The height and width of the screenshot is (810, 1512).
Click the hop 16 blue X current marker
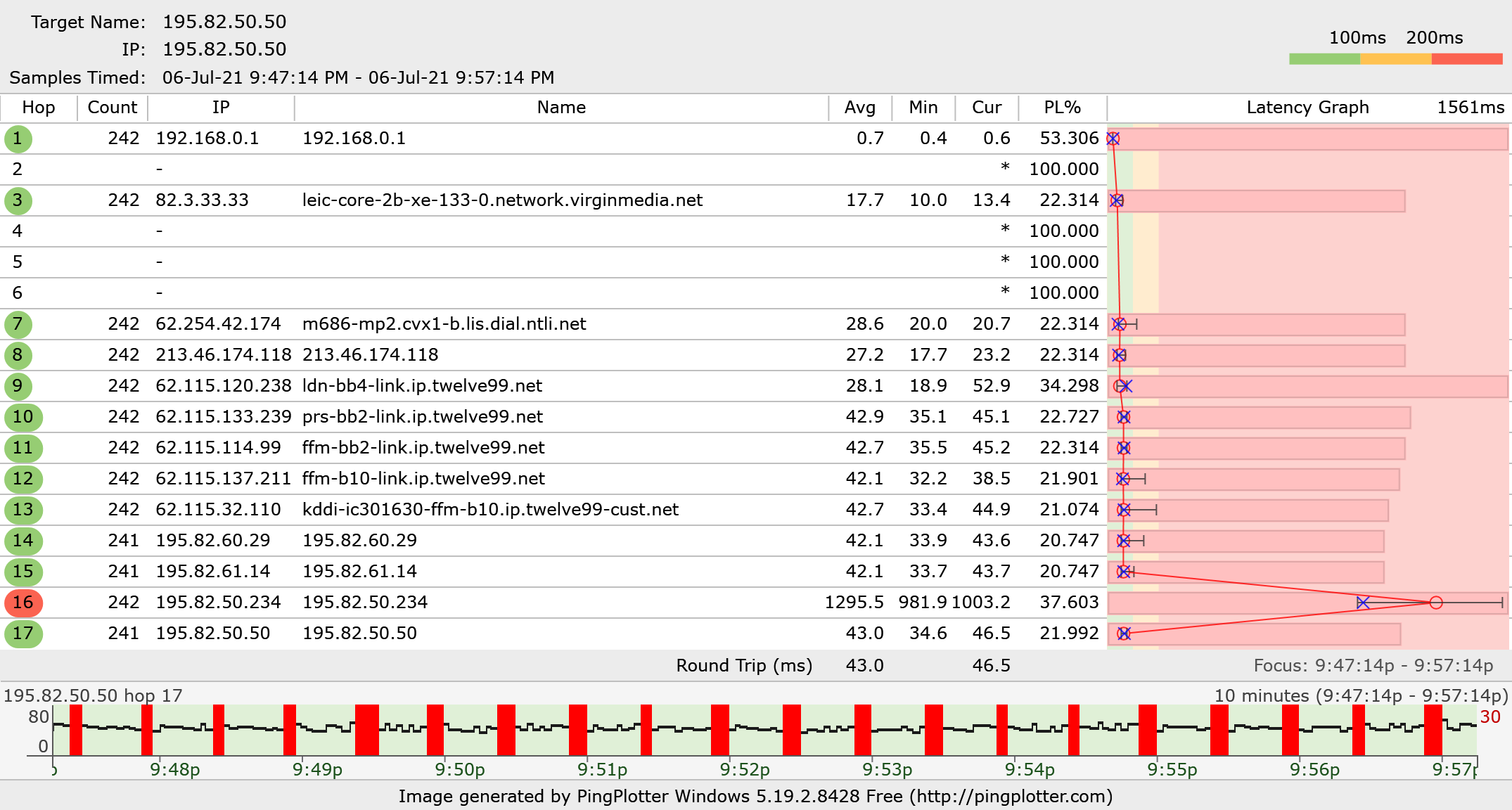1363,603
